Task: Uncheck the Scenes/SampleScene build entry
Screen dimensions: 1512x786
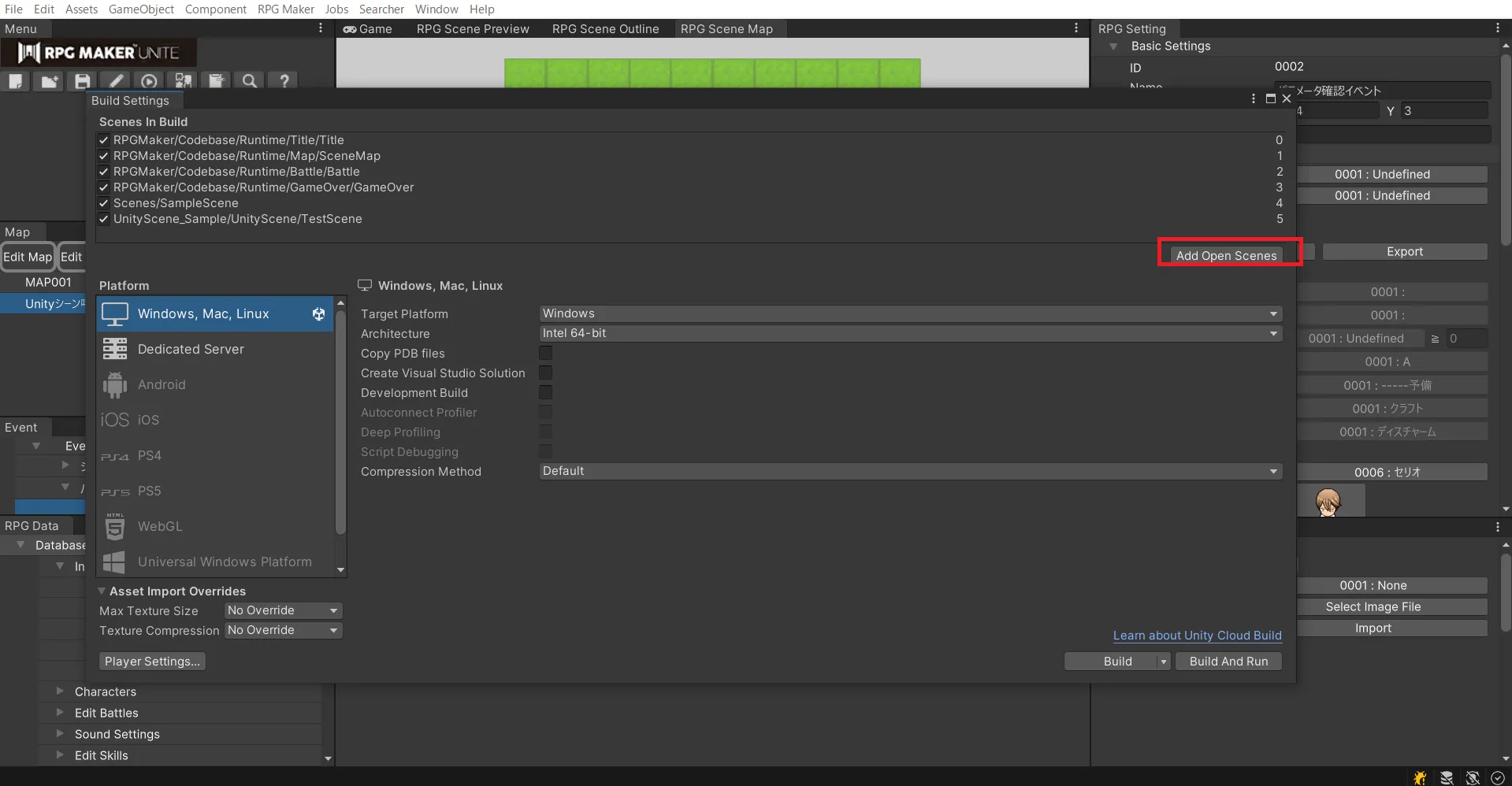Action: pyautogui.click(x=103, y=203)
